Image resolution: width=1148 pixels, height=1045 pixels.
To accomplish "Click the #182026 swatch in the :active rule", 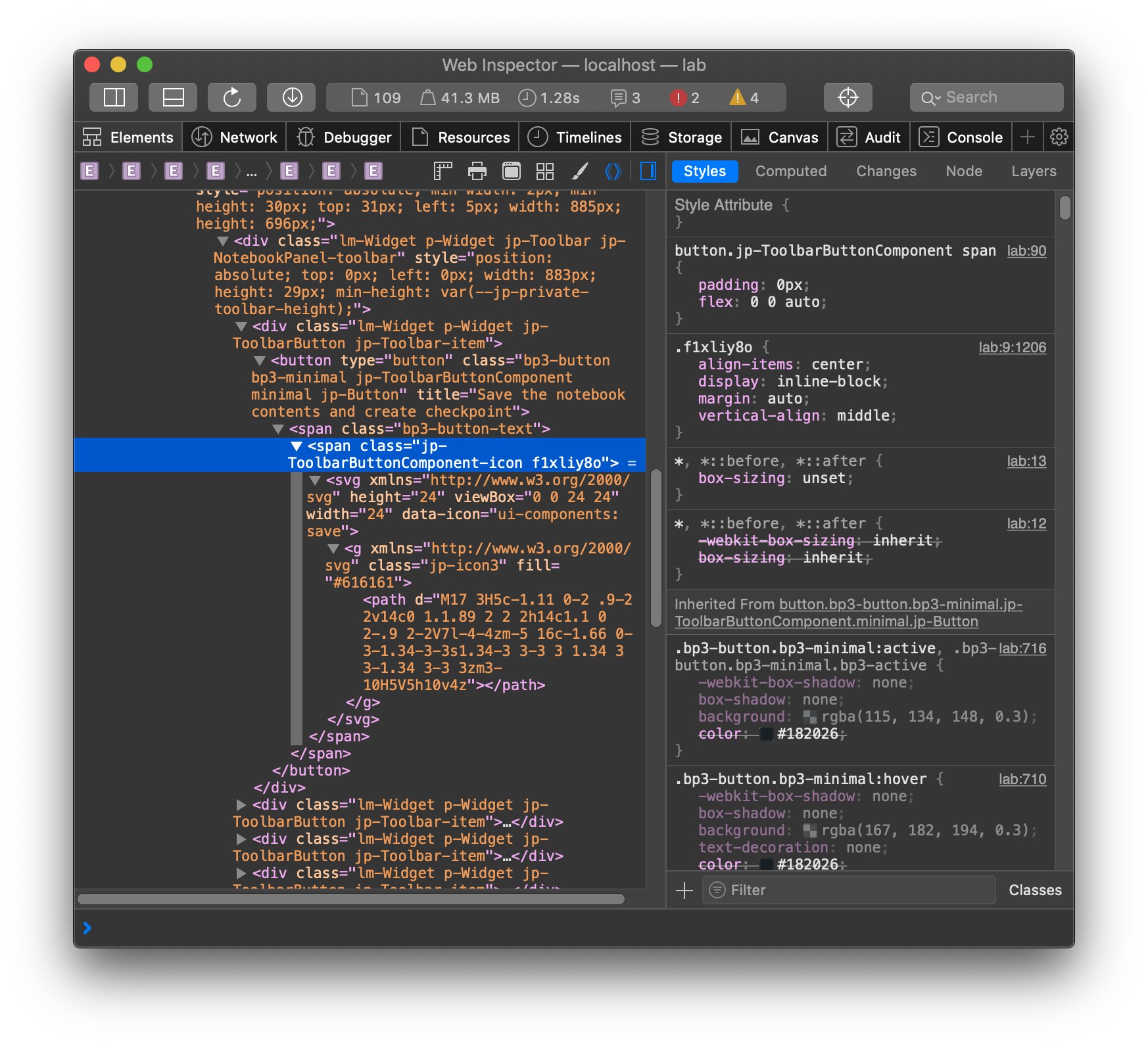I will [766, 734].
